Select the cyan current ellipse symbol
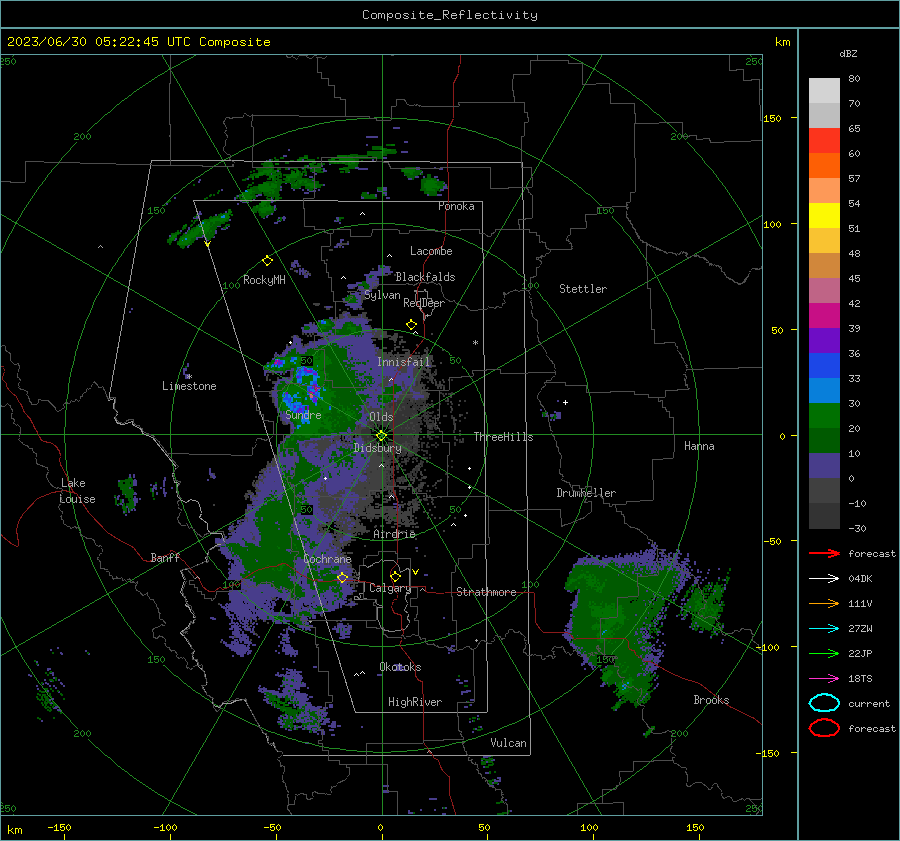This screenshot has width=900, height=841. 824,703
